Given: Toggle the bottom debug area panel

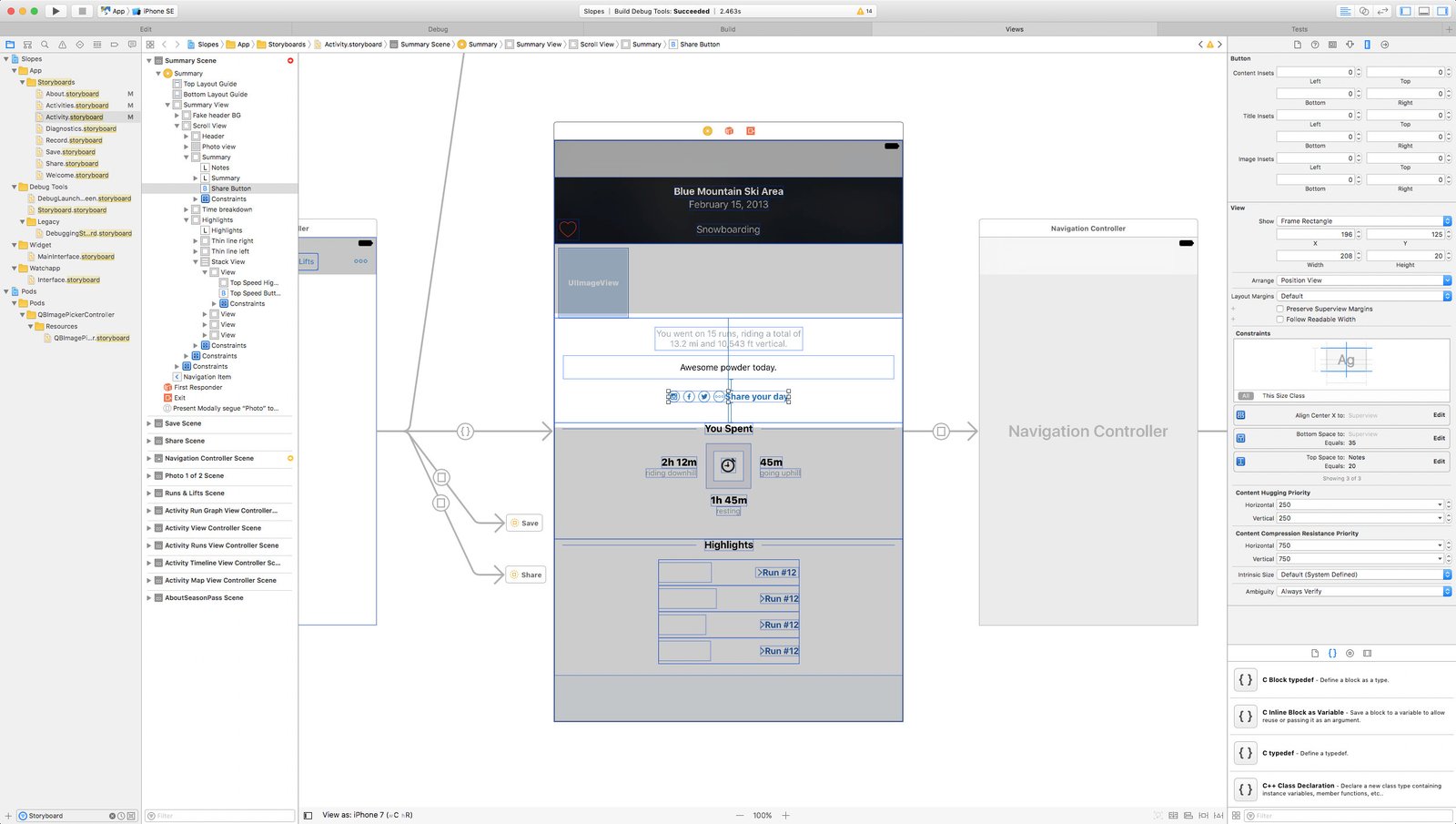Looking at the screenshot, I should coord(1424,11).
